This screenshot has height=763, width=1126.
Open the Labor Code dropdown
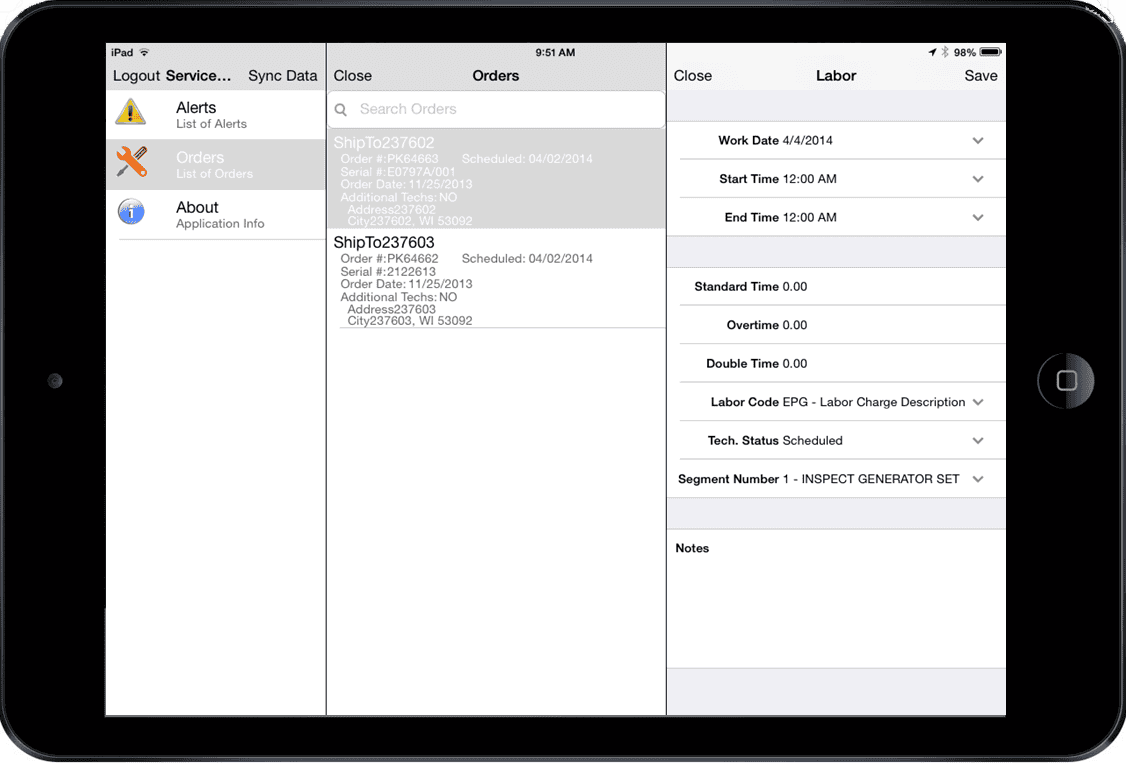(977, 402)
